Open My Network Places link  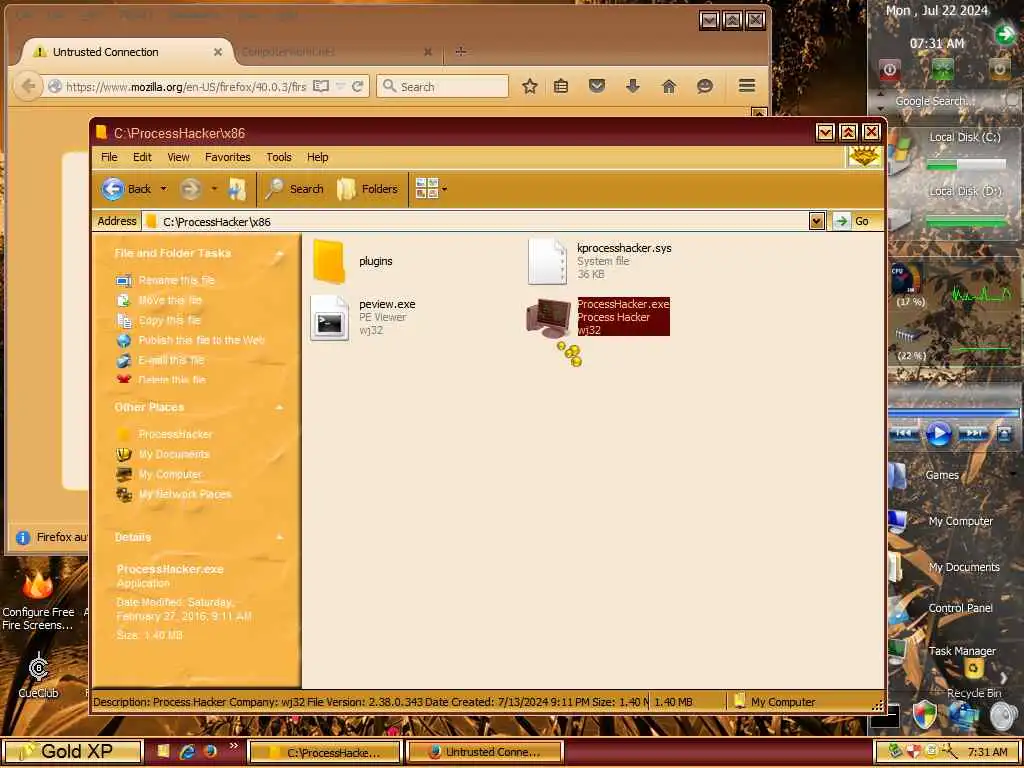[x=185, y=494]
